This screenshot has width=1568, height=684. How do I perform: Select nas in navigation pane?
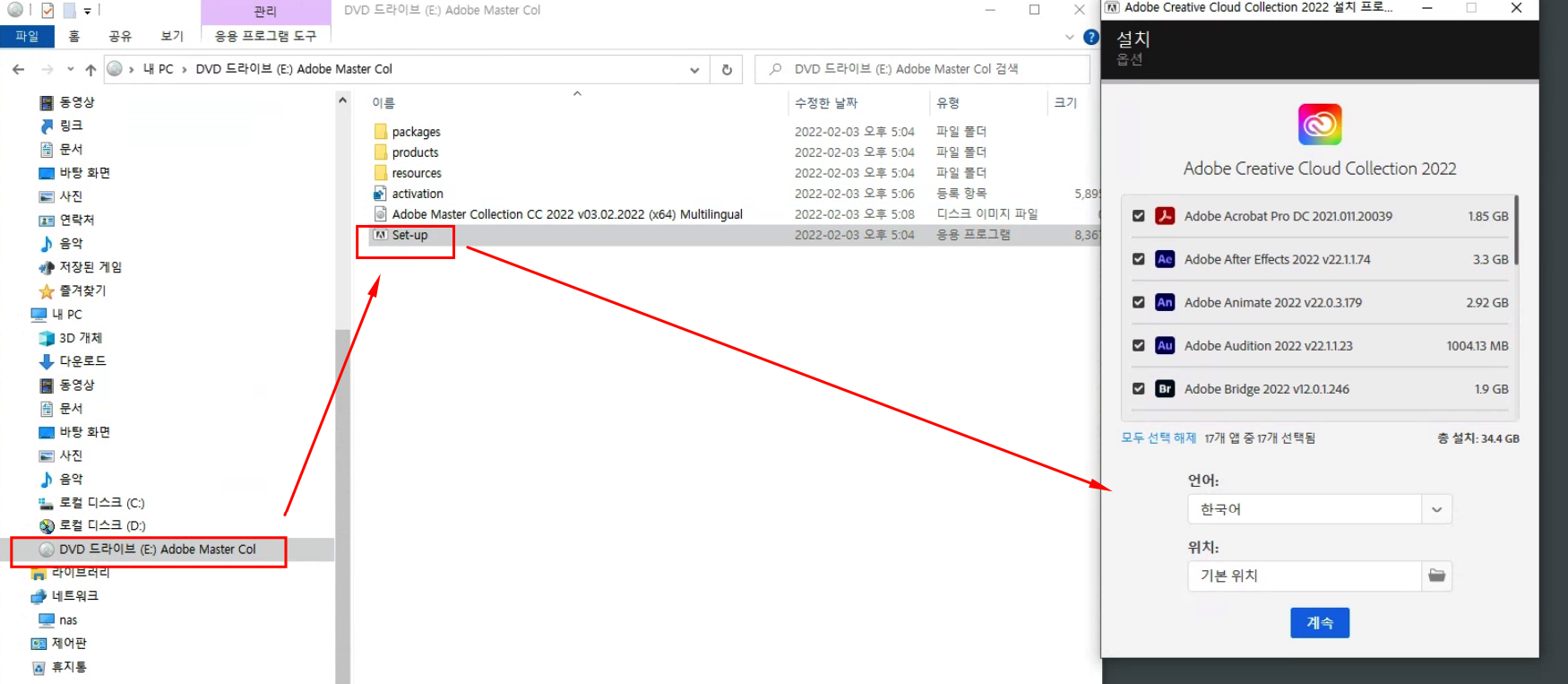click(68, 620)
